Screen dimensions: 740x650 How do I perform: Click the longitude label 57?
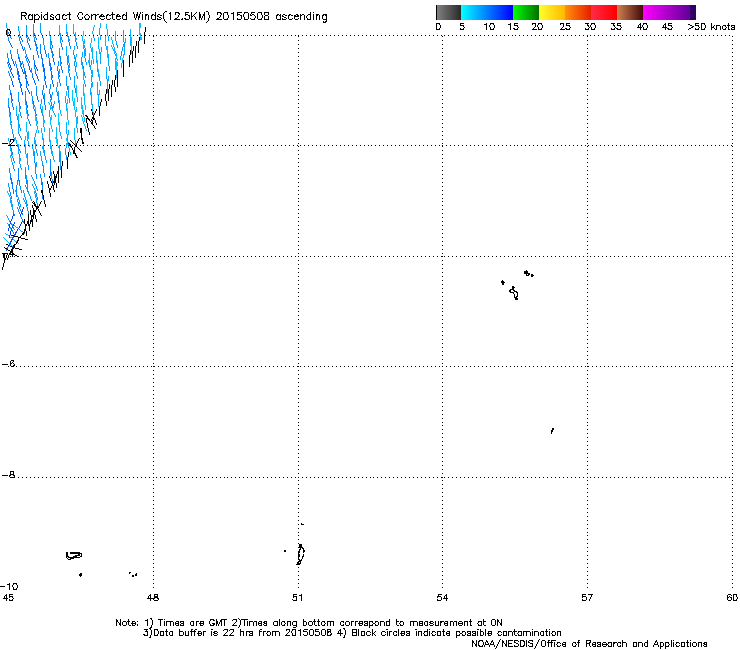[587, 598]
